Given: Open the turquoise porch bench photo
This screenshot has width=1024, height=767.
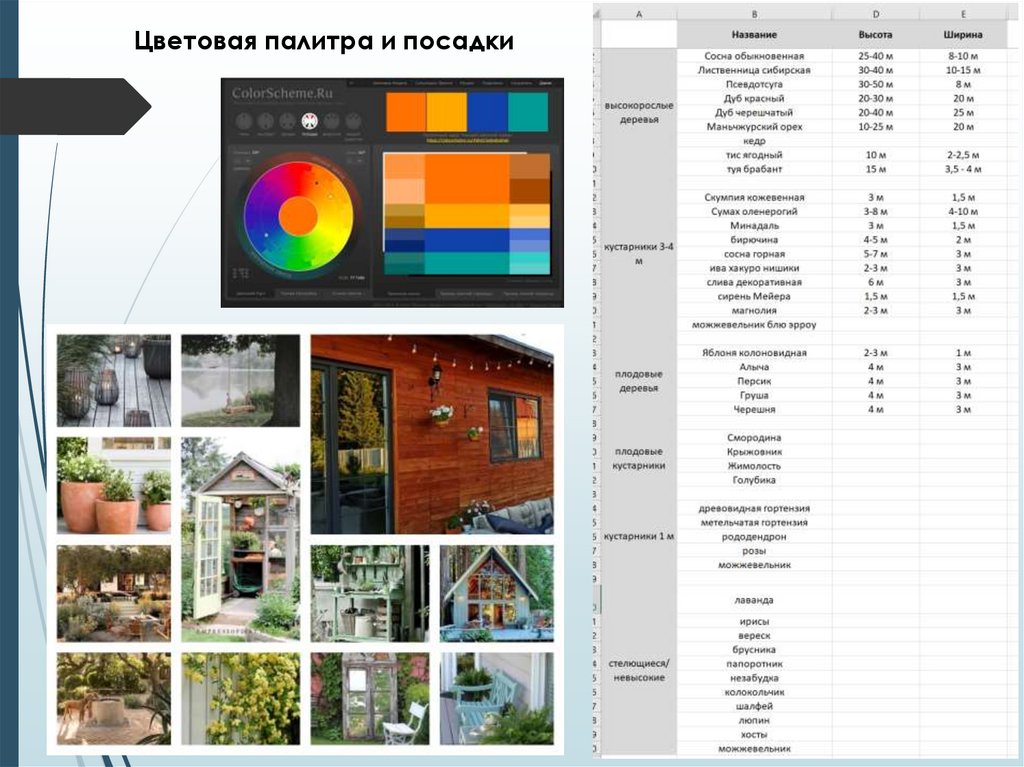Looking at the screenshot, I should pos(497,698).
